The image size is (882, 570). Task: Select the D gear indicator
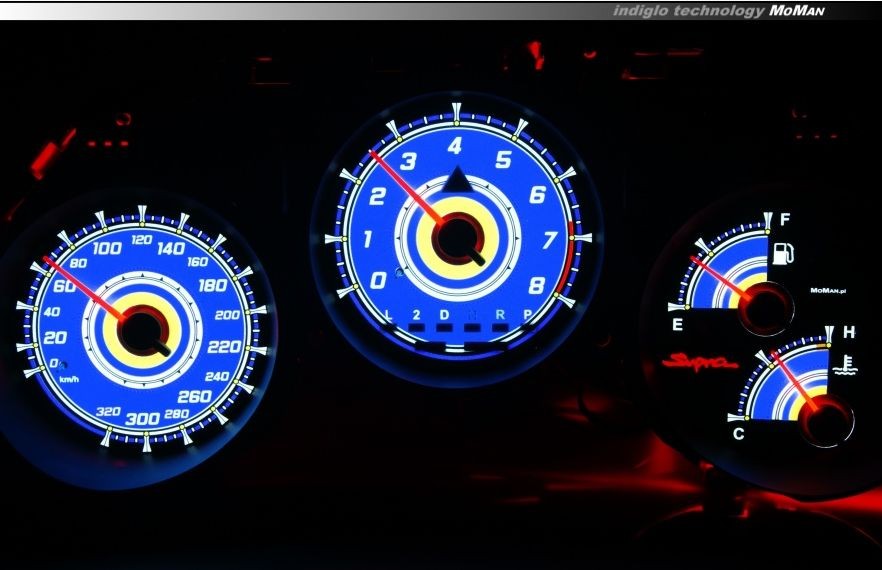tap(444, 315)
